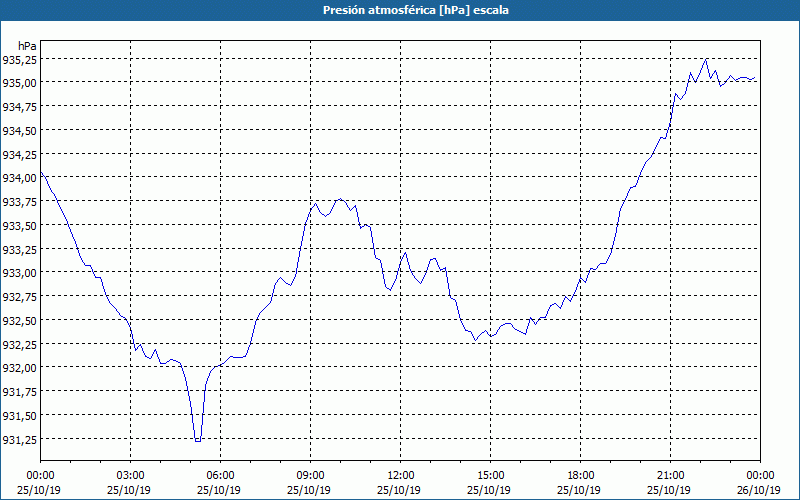800x500 pixels.
Task: Click the 15:00 time axis label
Action: [490, 476]
